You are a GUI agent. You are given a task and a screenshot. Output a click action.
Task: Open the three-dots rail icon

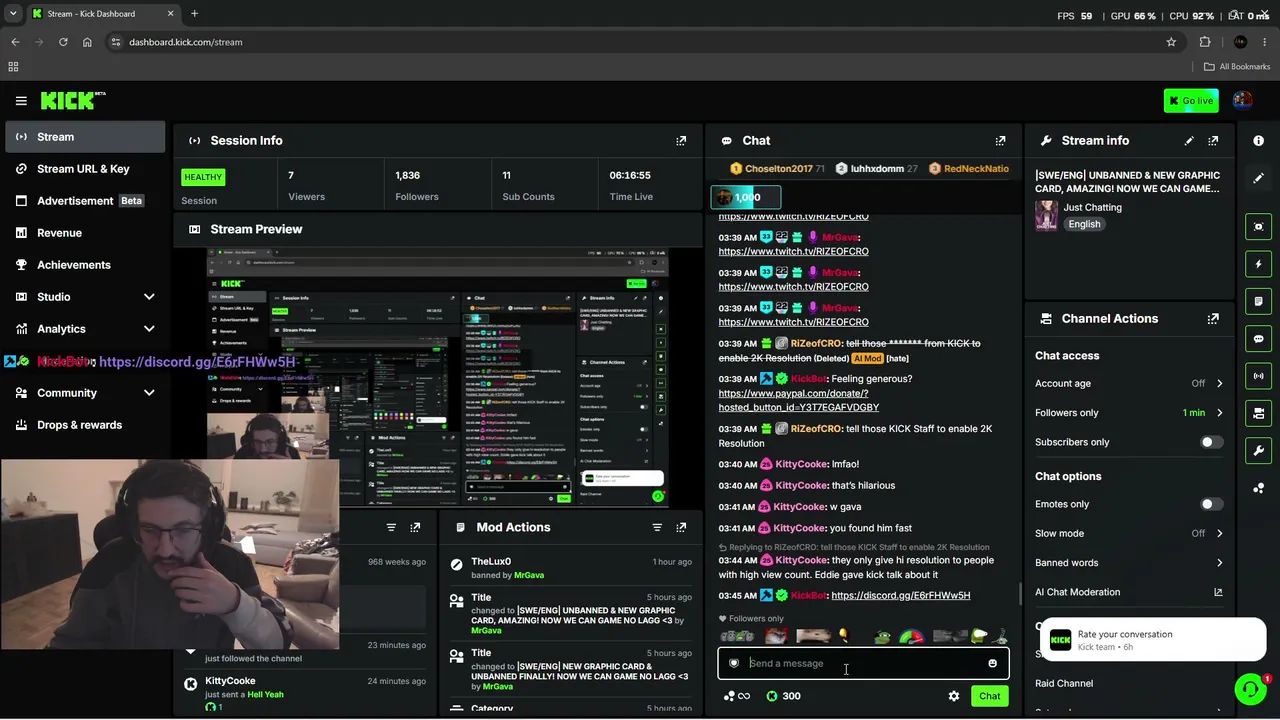point(1259,488)
